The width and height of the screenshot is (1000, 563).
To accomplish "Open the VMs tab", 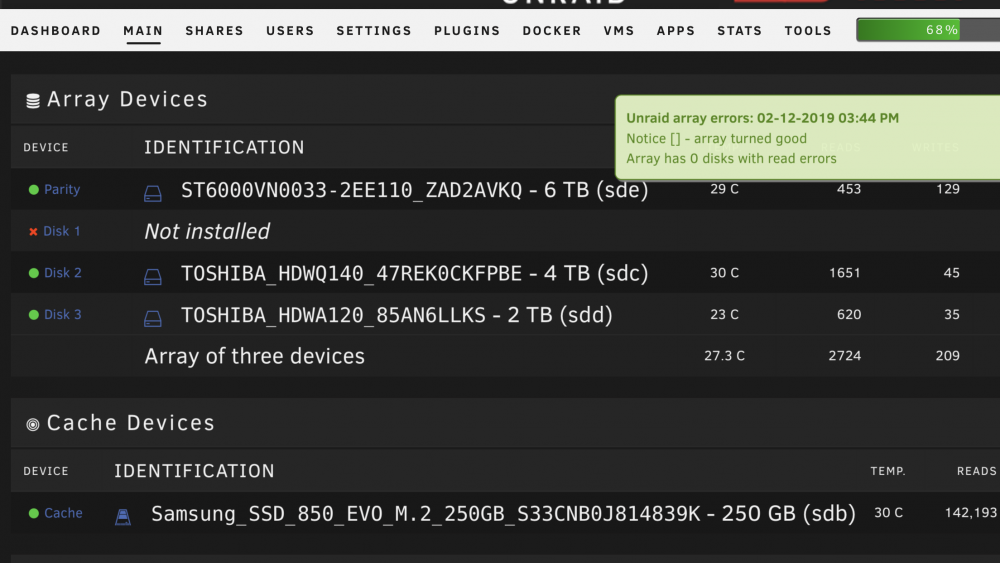I will point(619,31).
